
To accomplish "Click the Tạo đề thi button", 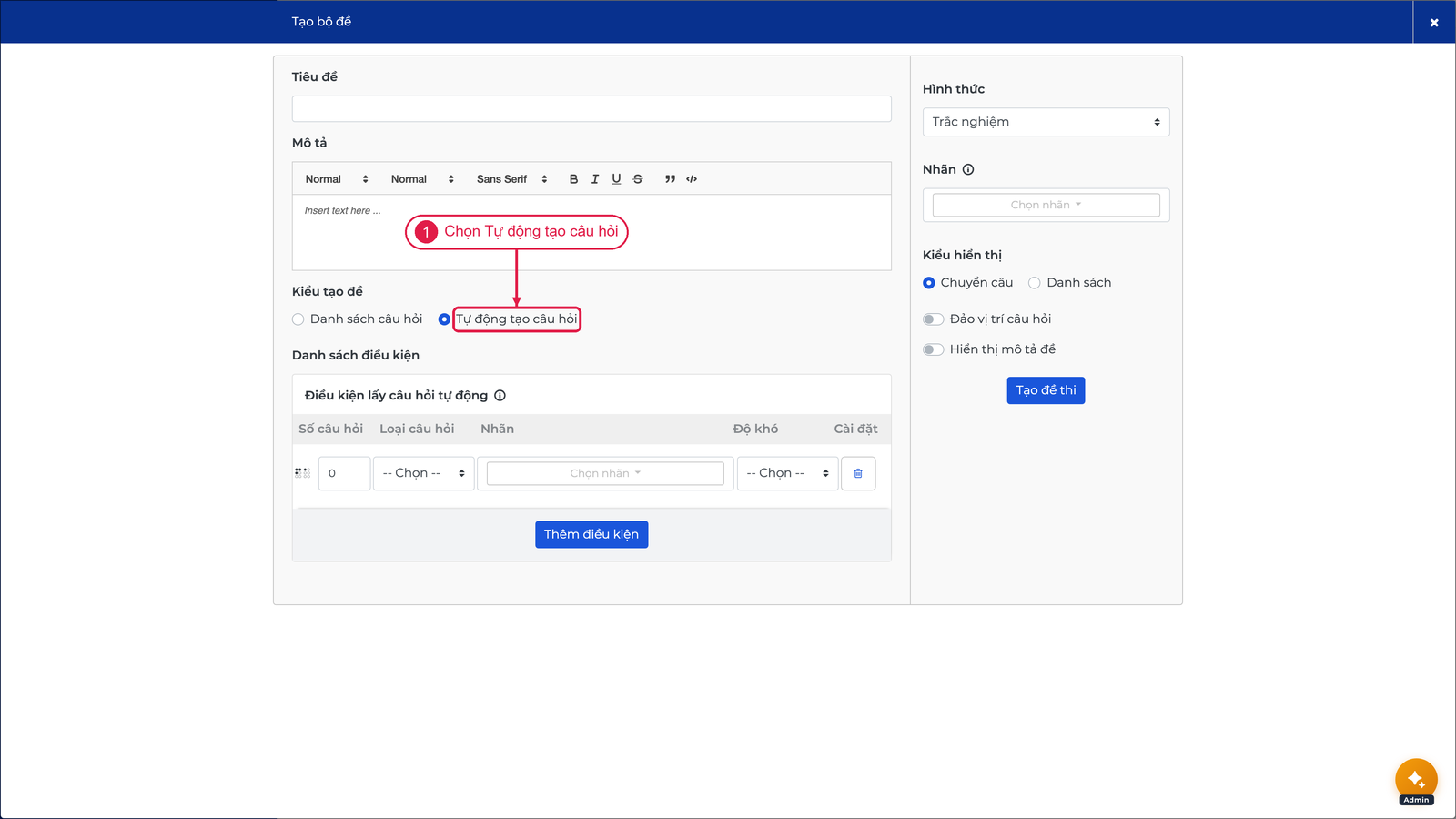I will tap(1046, 390).
